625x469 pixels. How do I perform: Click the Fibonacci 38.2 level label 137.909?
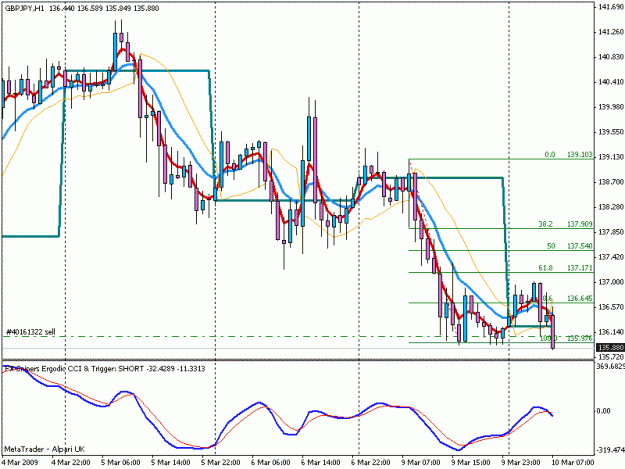(x=580, y=224)
